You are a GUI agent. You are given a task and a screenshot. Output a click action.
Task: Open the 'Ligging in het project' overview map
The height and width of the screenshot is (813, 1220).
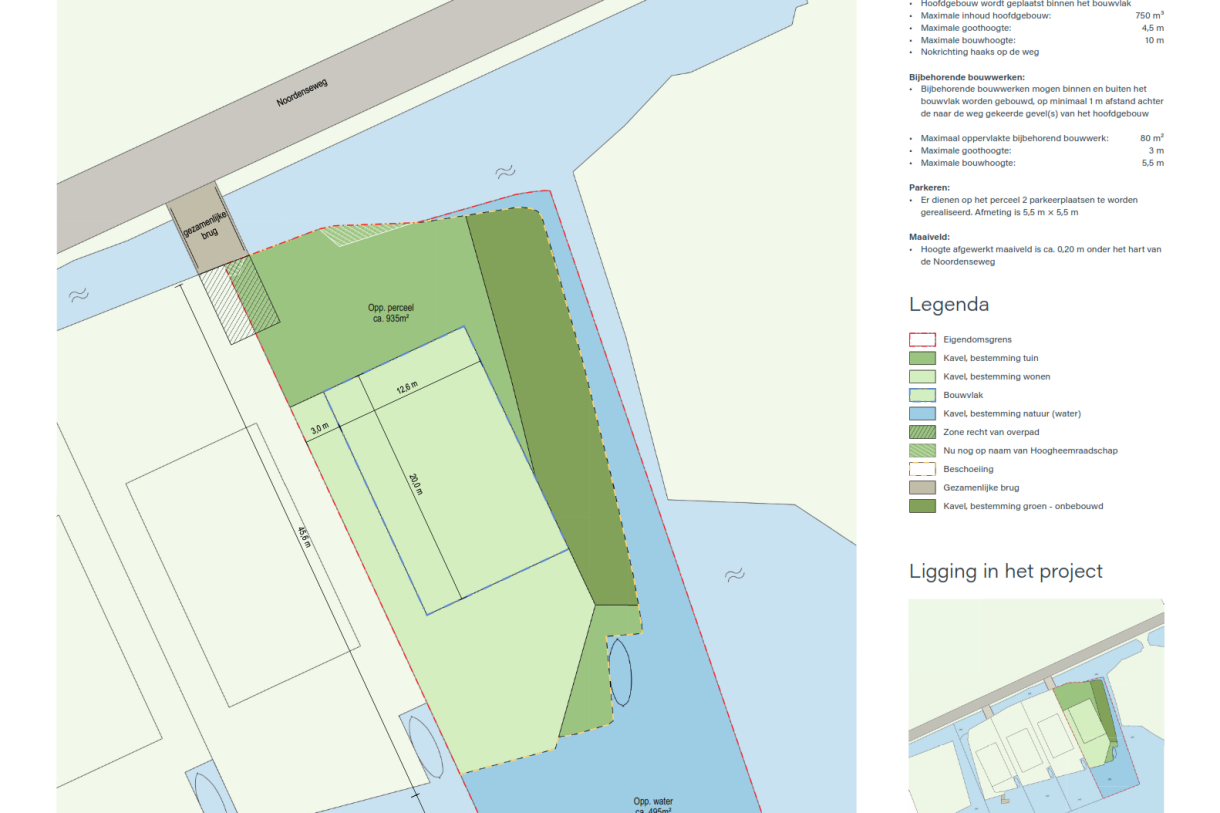[x=1035, y=705]
